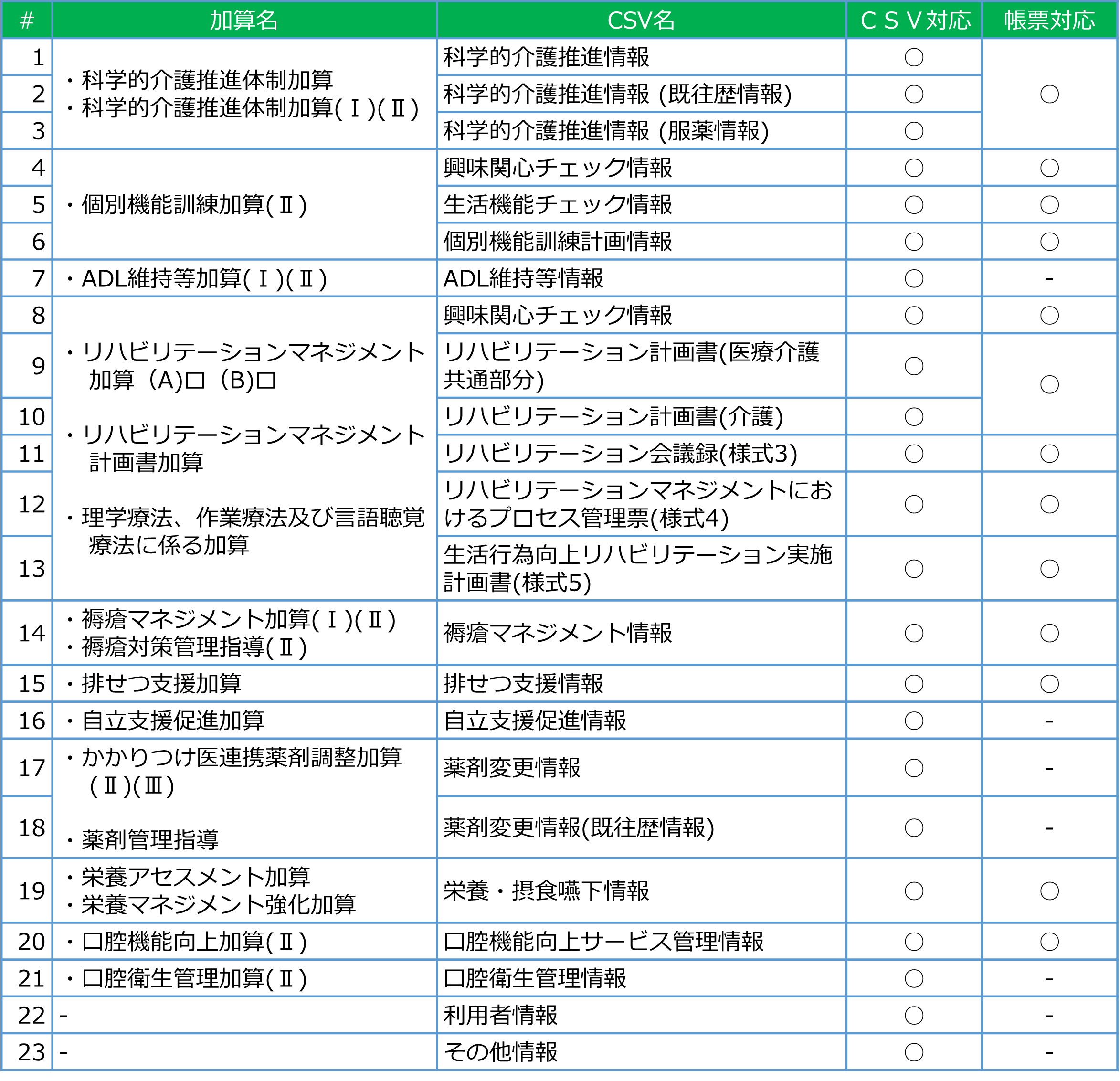The width and height of the screenshot is (1120, 1081).
Task: Click the 口腔衛生管理加算(Ⅱ) cell
Action: click(x=244, y=978)
